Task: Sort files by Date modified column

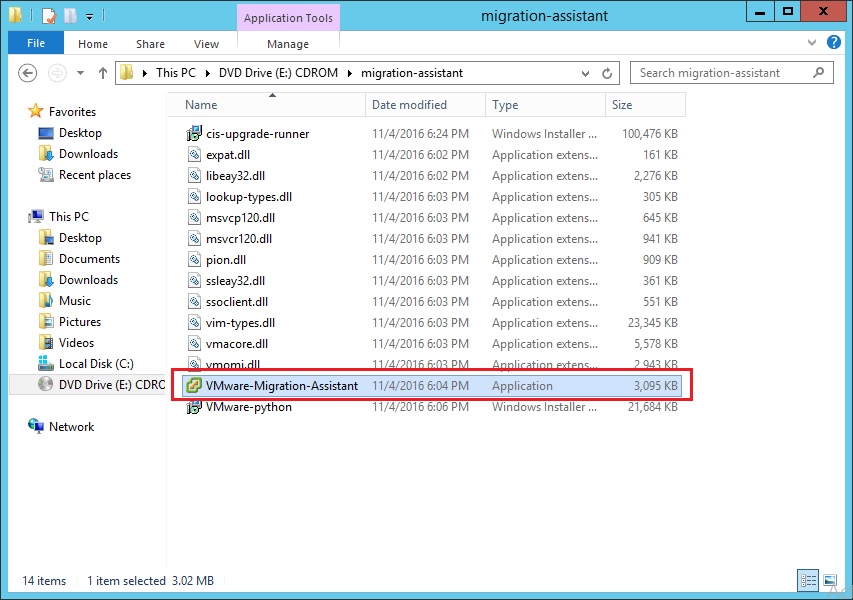Action: click(x=425, y=104)
